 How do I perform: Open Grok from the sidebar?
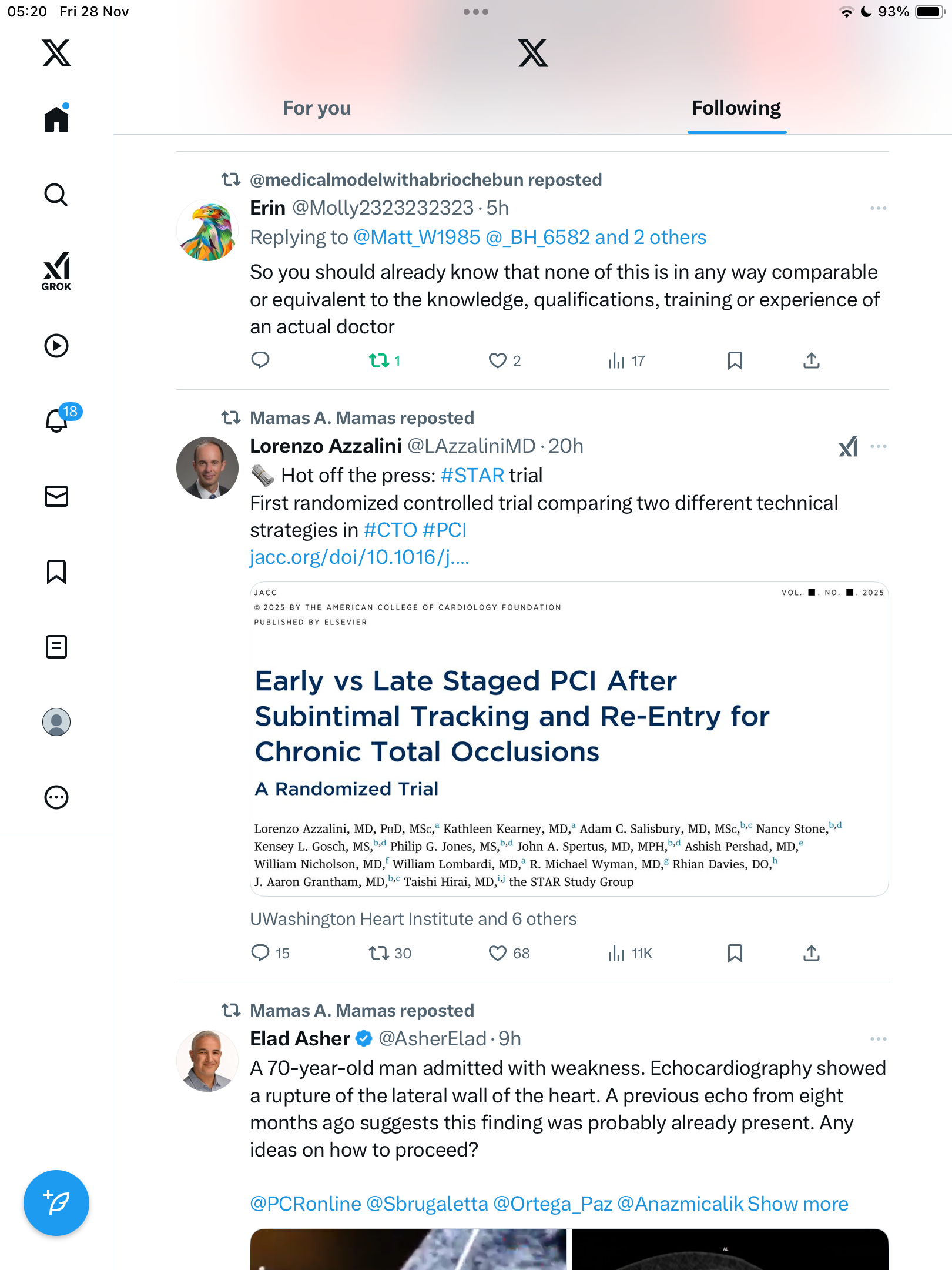56,271
